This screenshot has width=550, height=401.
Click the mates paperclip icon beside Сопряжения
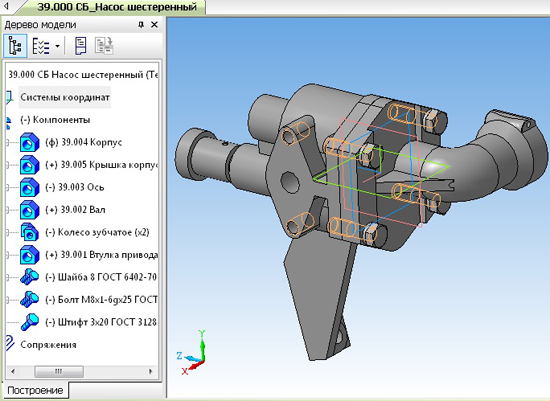(10, 343)
